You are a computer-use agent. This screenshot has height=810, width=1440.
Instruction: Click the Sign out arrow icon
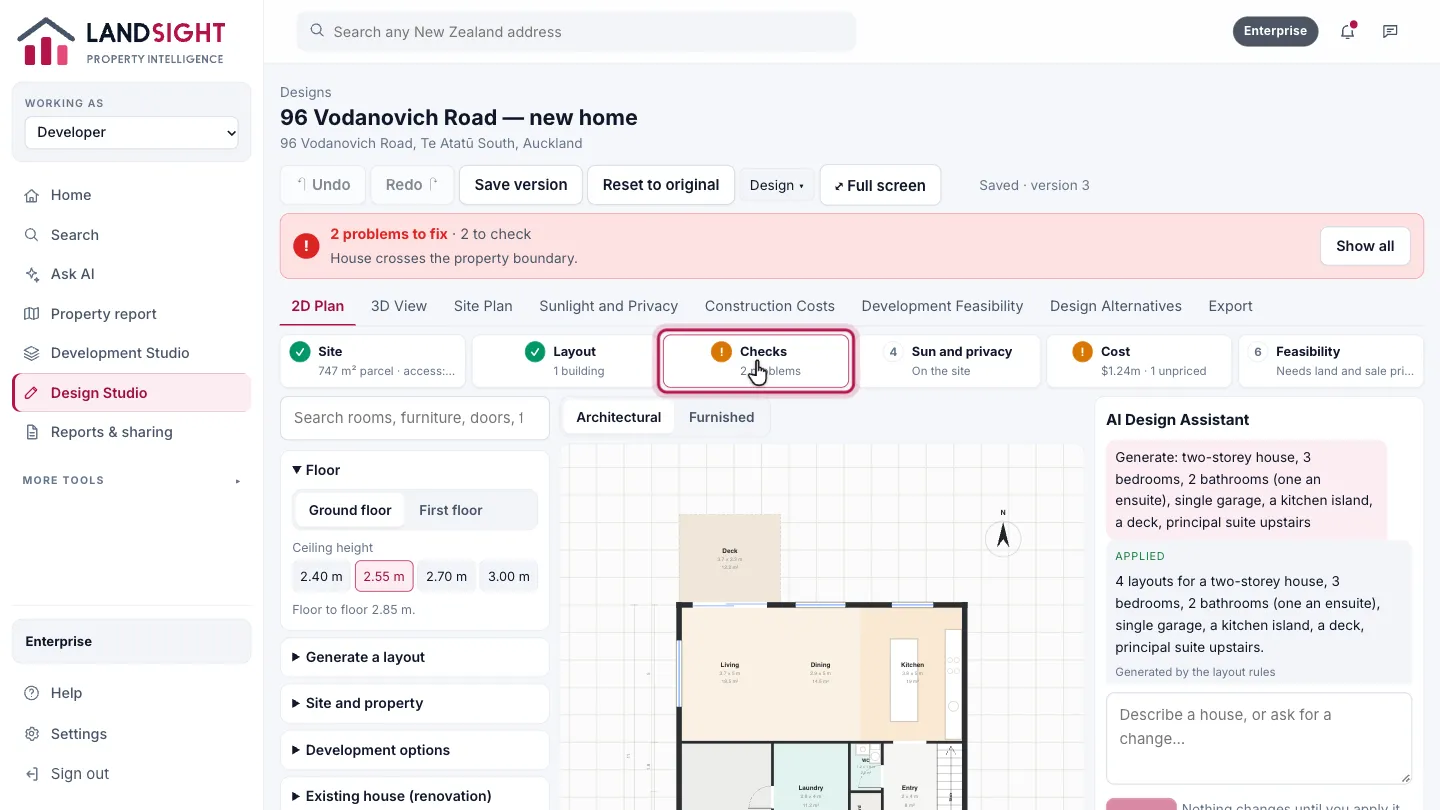click(32, 774)
